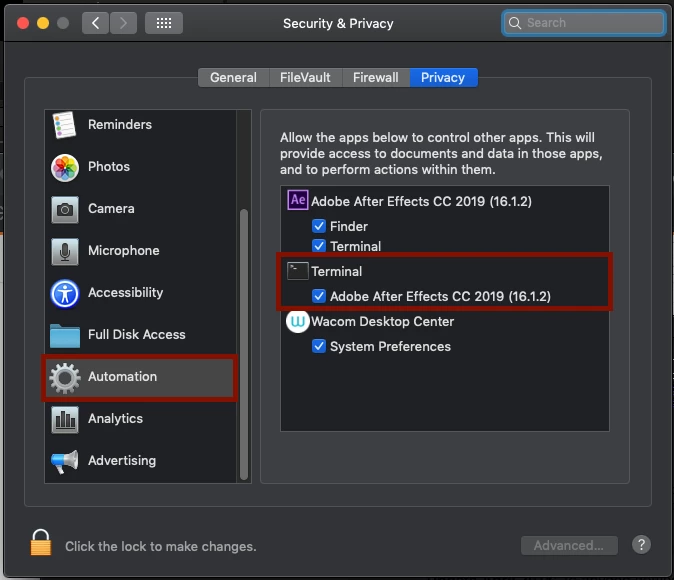The width and height of the screenshot is (674, 580).
Task: Select the Camera label in the list
Action: pyautogui.click(x=111, y=209)
